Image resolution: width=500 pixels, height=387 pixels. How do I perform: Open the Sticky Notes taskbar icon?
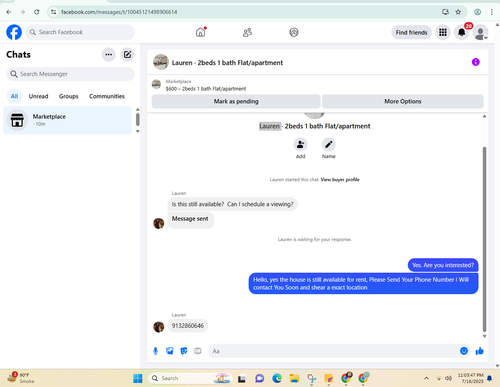point(329,378)
